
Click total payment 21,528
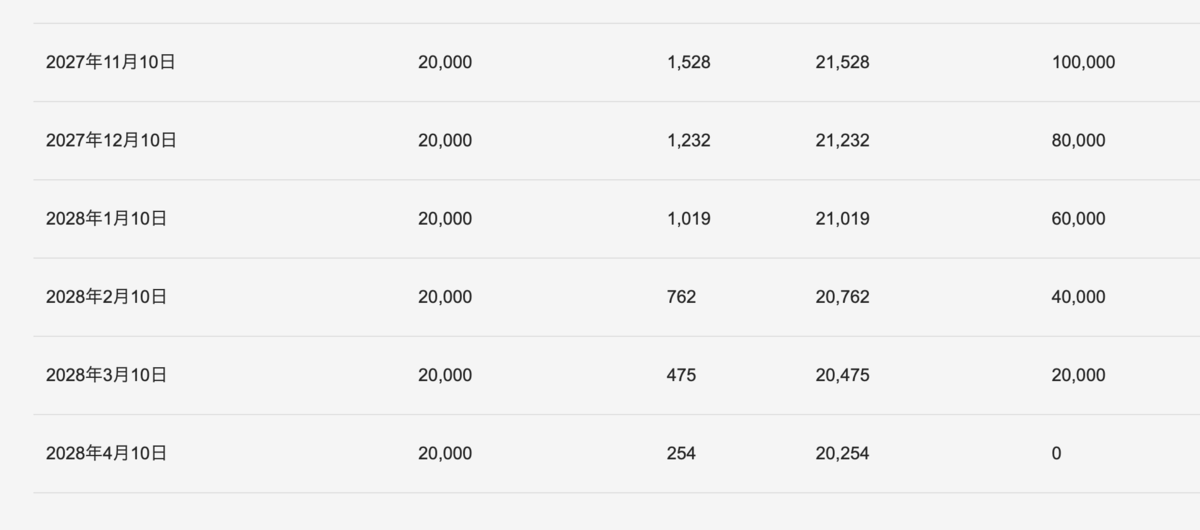tap(842, 62)
